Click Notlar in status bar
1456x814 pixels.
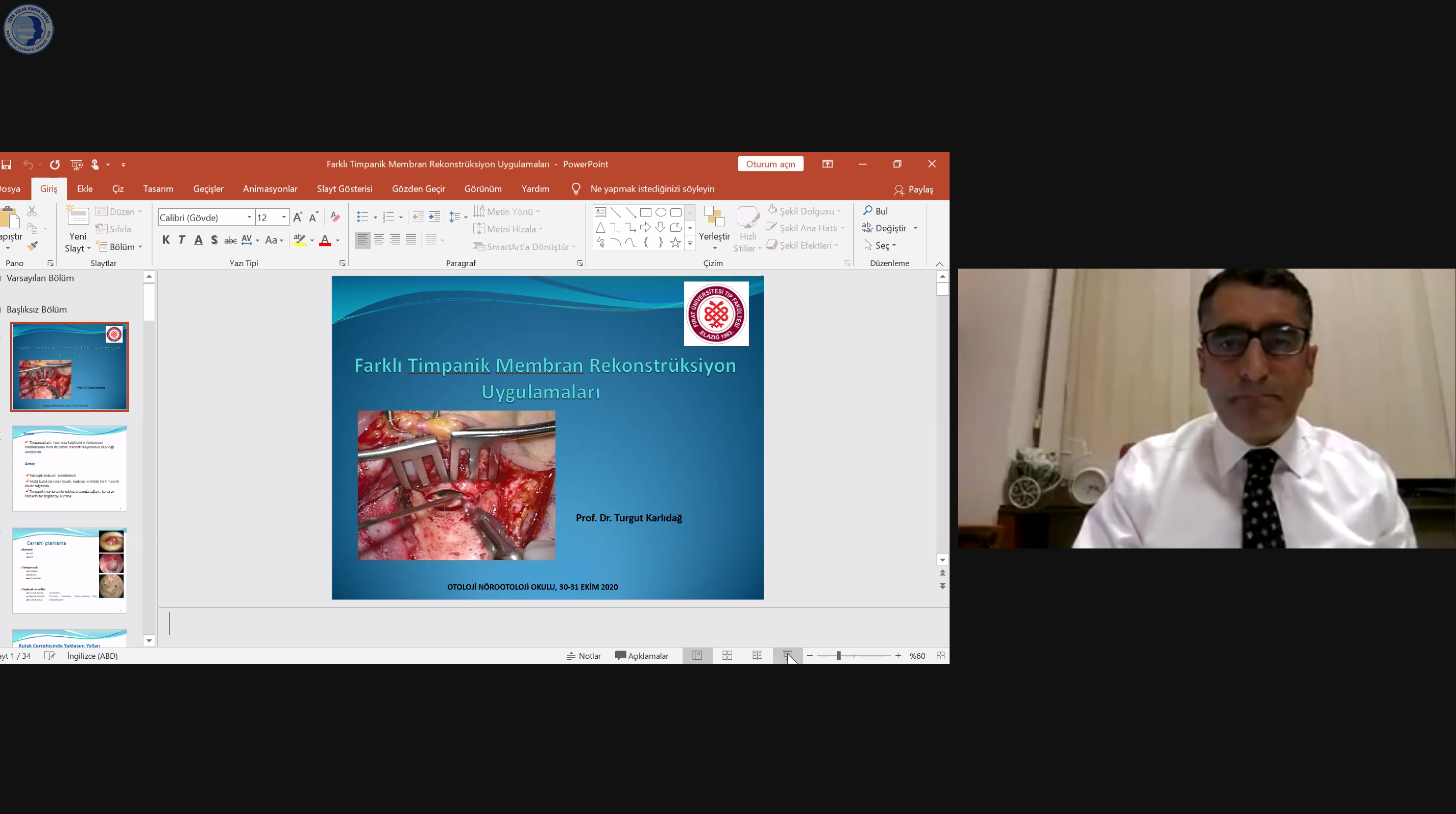[584, 656]
